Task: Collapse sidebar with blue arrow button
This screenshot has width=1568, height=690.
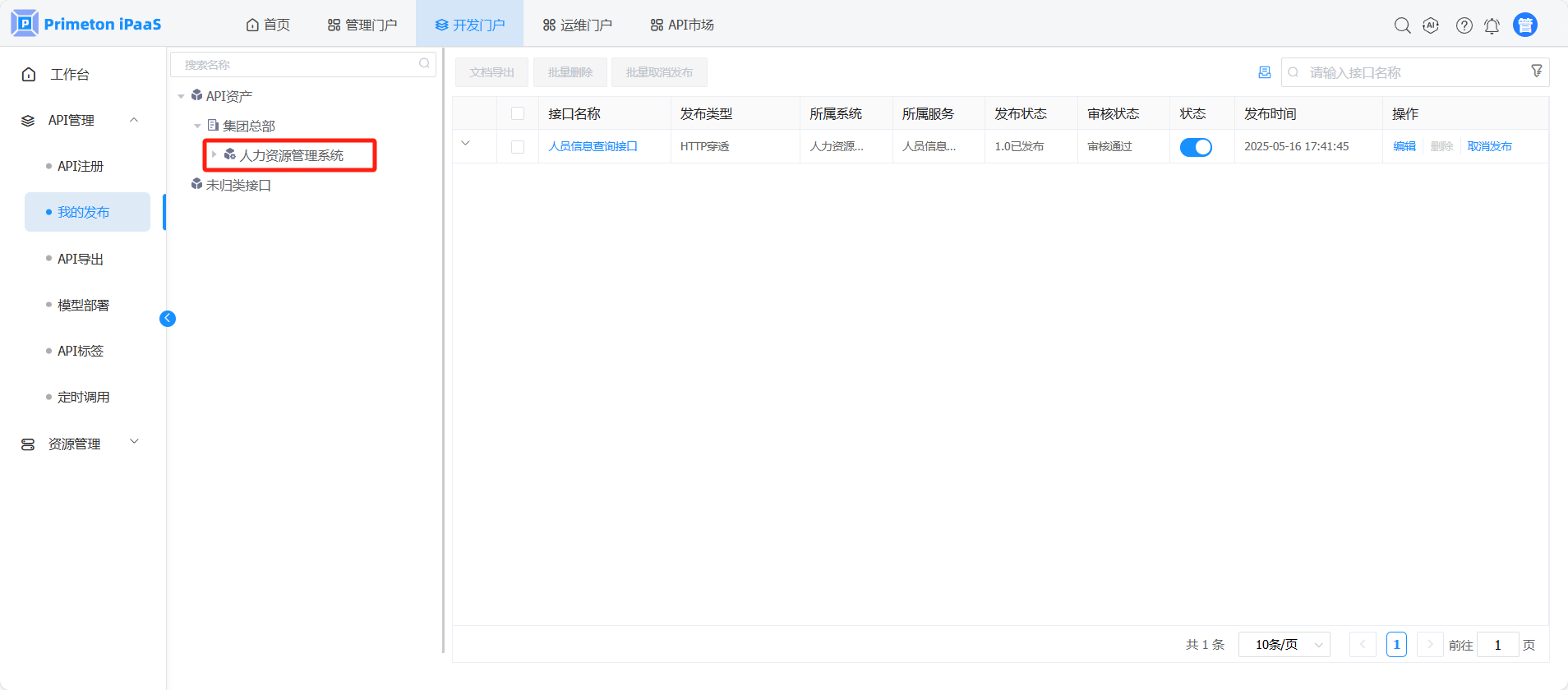Action: [168, 319]
